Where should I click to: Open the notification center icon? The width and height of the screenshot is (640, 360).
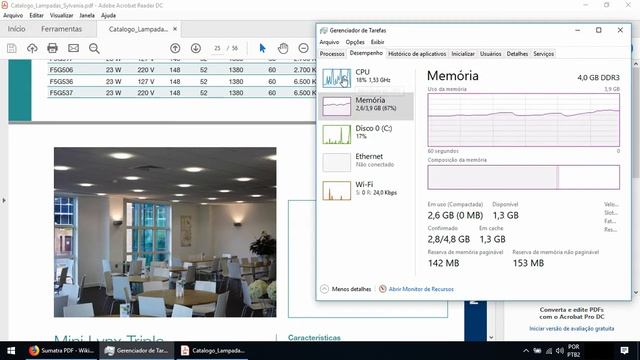624,351
